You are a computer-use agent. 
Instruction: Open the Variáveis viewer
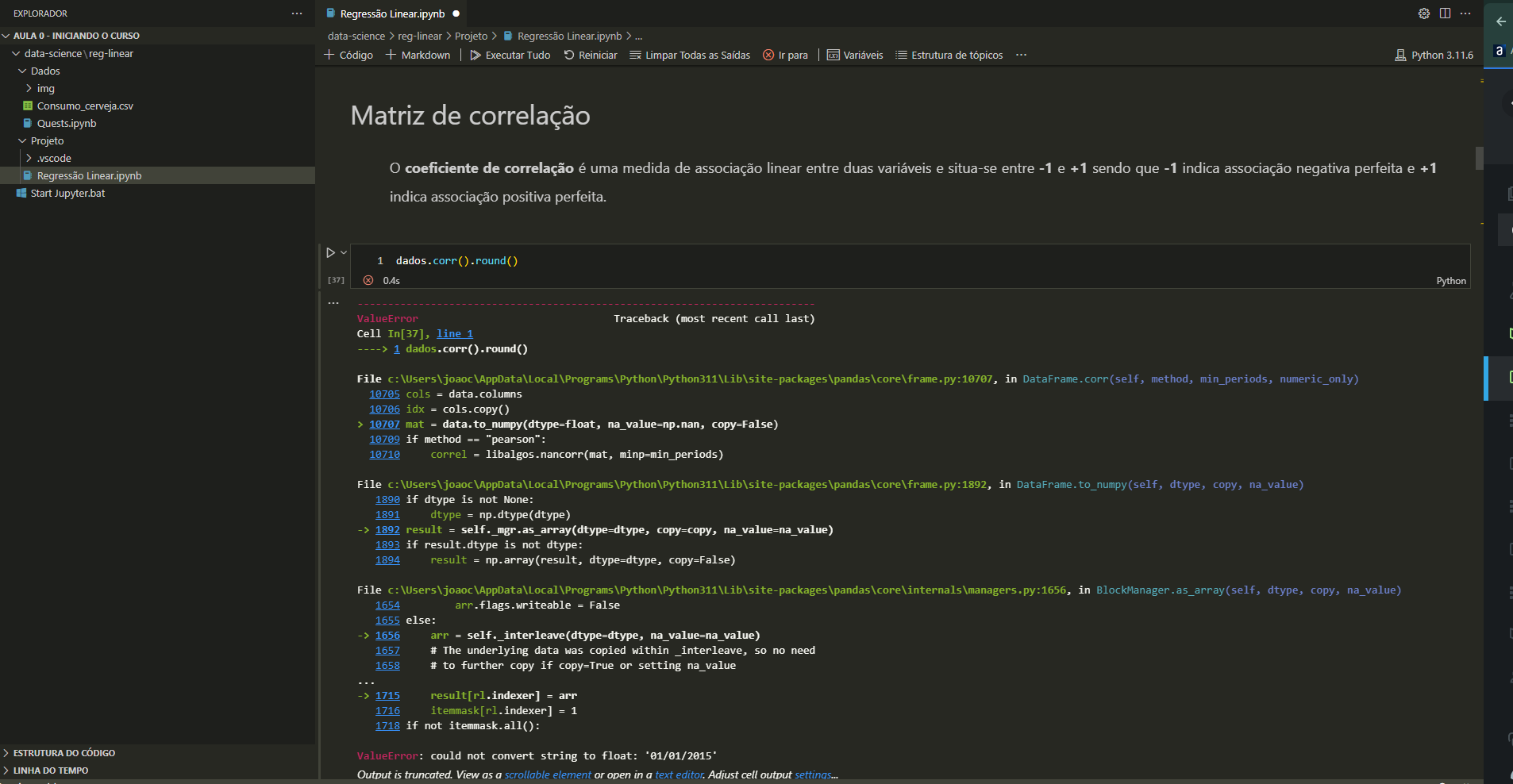855,55
